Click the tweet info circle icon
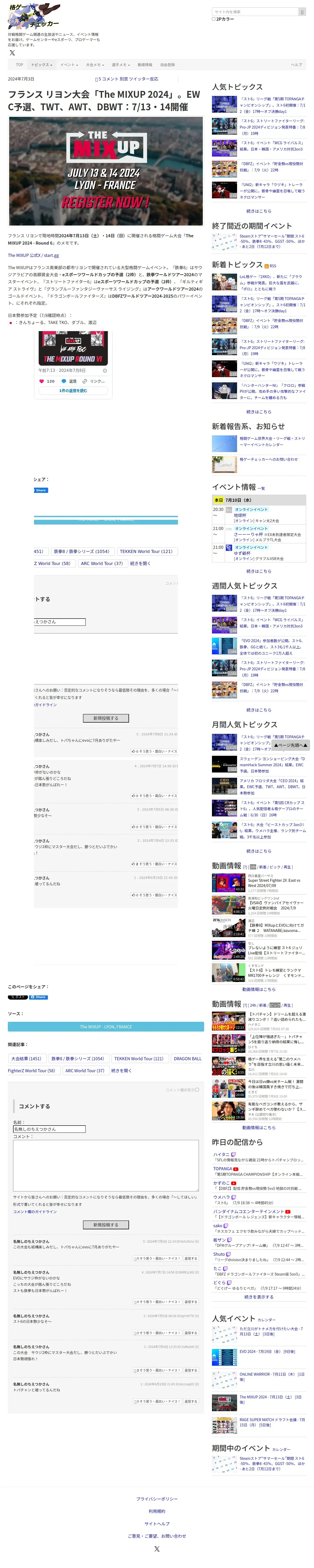 (x=105, y=370)
